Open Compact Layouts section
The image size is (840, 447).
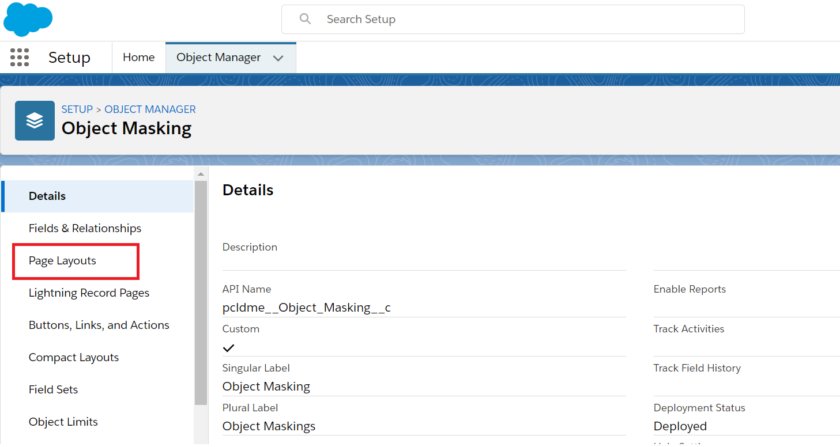coord(73,357)
